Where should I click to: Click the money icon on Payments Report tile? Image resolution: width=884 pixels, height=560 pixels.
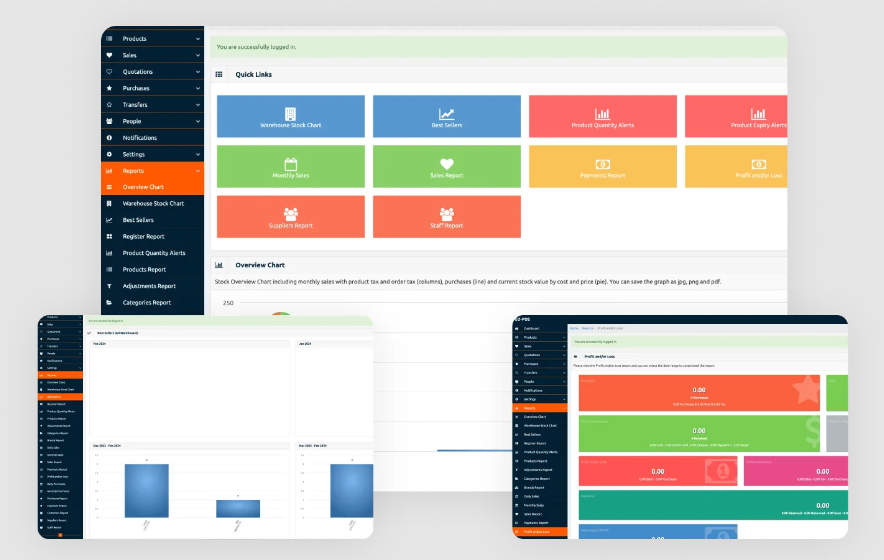[603, 164]
